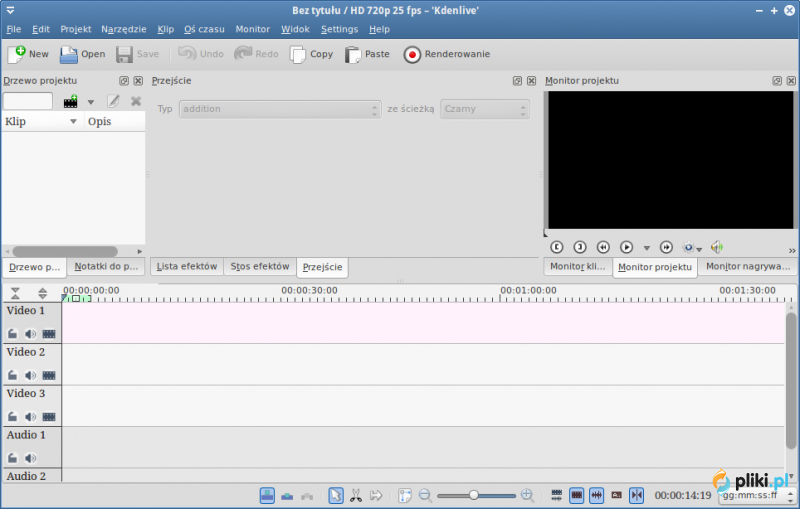Viewport: 800px width, 509px height.
Task: Open the Oś czasu menu
Action: click(x=204, y=29)
